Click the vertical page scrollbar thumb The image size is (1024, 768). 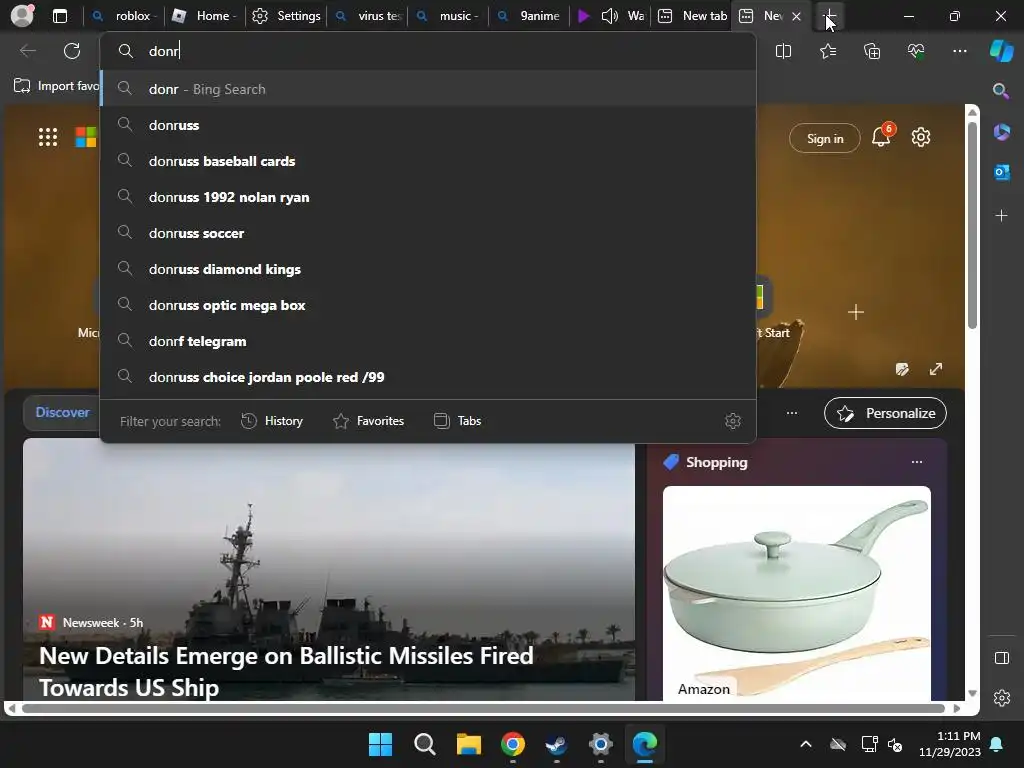point(972,225)
